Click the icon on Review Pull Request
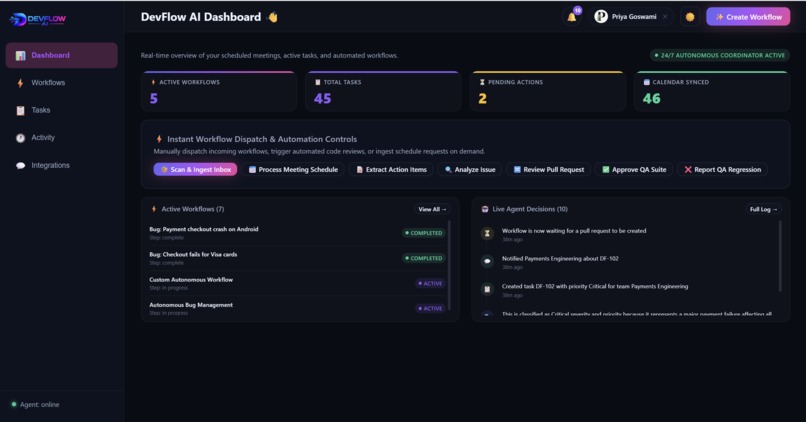Viewport: 806px width, 422px height. (x=517, y=170)
